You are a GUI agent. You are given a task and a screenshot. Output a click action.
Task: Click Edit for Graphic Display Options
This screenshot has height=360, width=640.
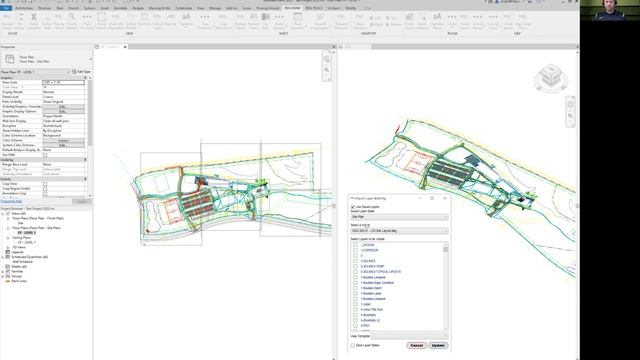point(63,111)
